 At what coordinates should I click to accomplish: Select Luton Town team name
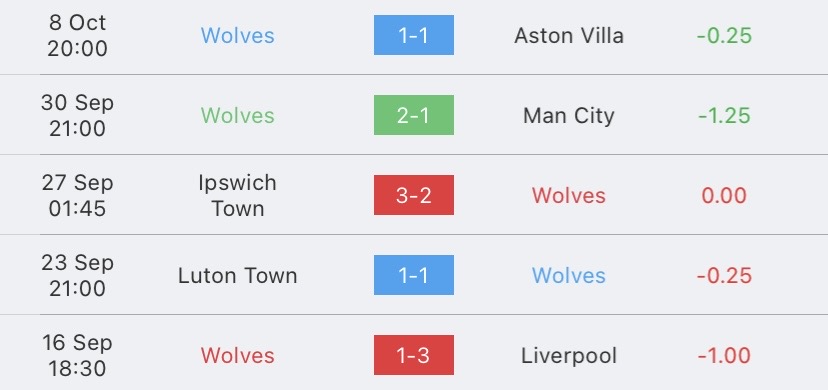(237, 275)
